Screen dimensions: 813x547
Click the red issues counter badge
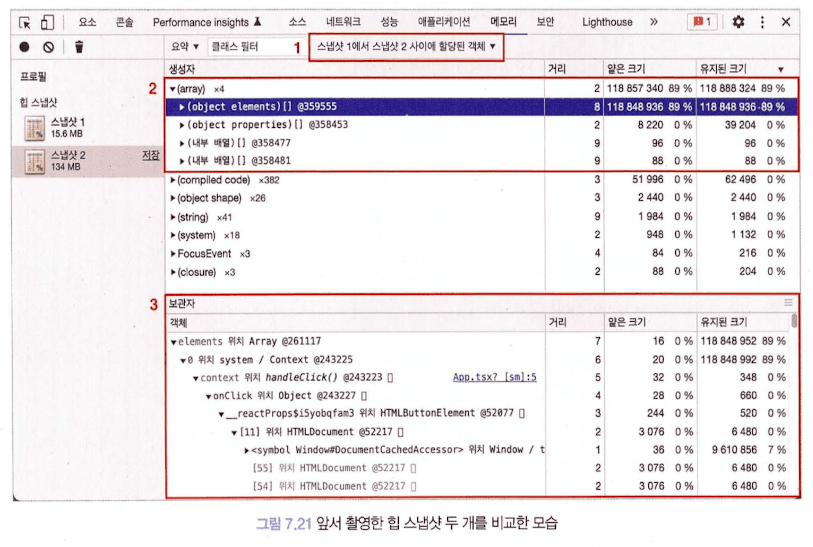[701, 22]
